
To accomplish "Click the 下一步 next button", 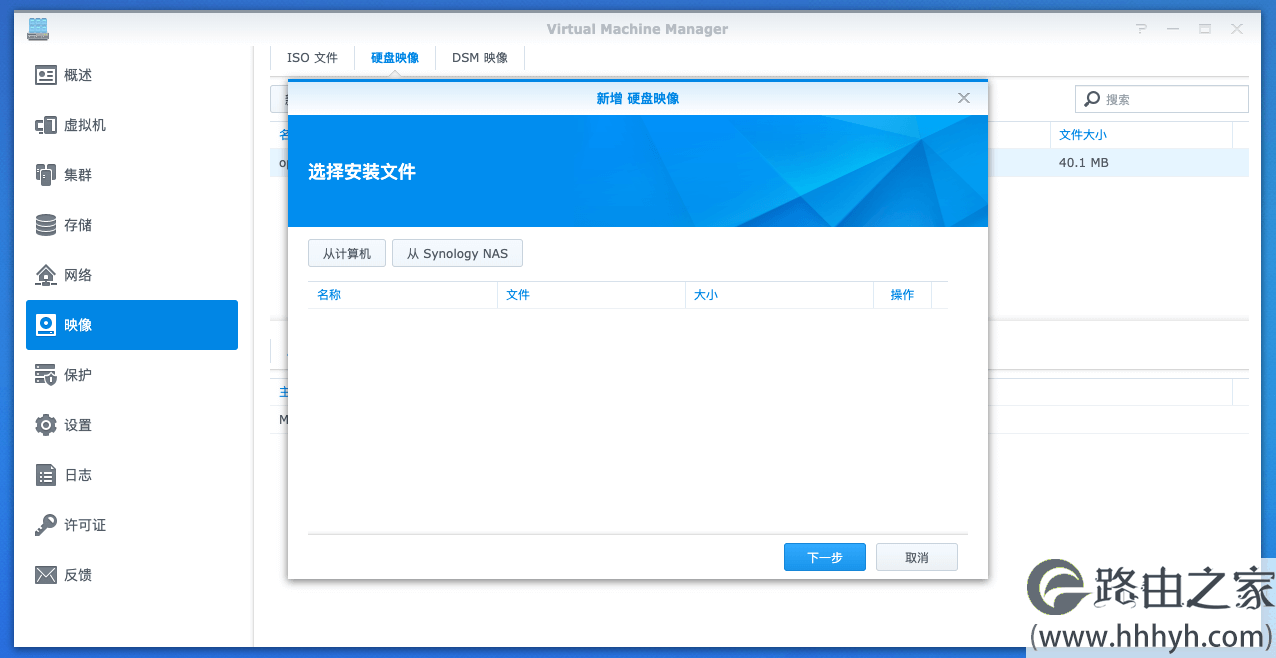I will pyautogui.click(x=825, y=557).
